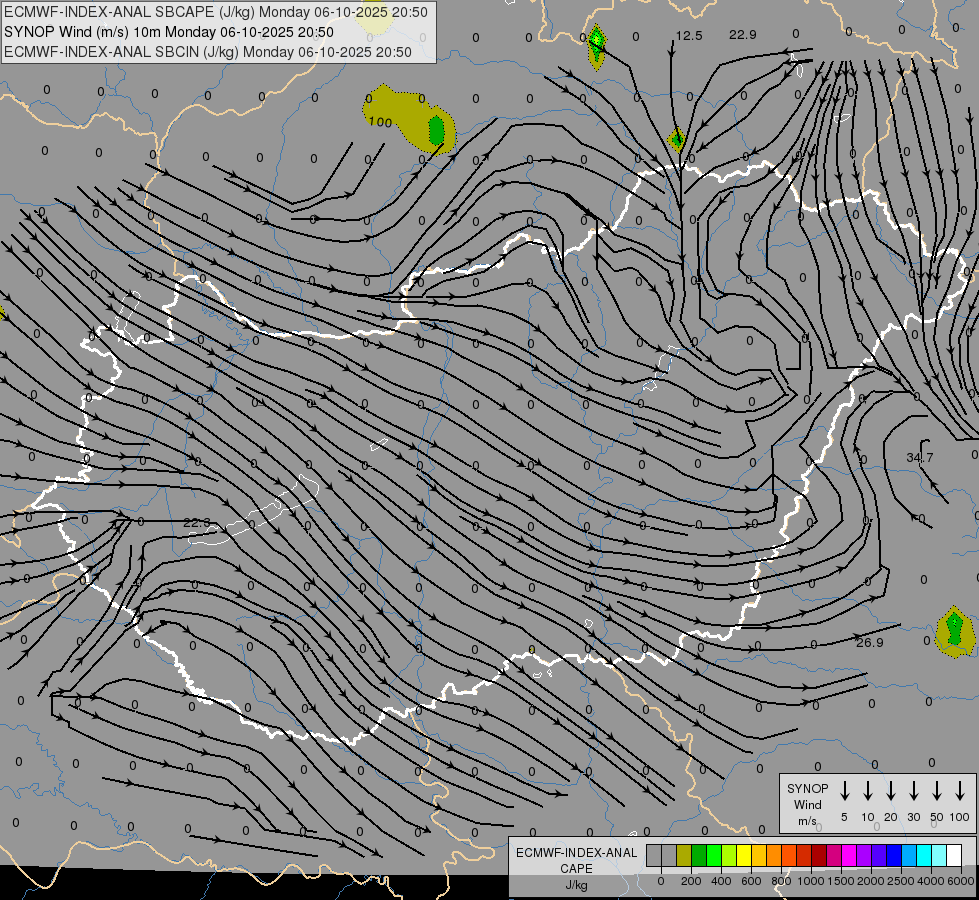
Task: Click the green CAPE cell left of 12.5
Action: pyautogui.click(x=597, y=45)
